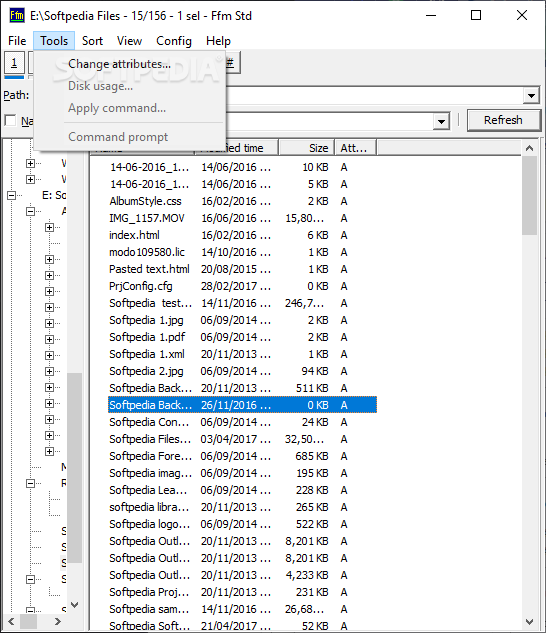The width and height of the screenshot is (546, 633).
Task: Click folder tree horizontal scroll left arrow
Action: [x=11, y=621]
